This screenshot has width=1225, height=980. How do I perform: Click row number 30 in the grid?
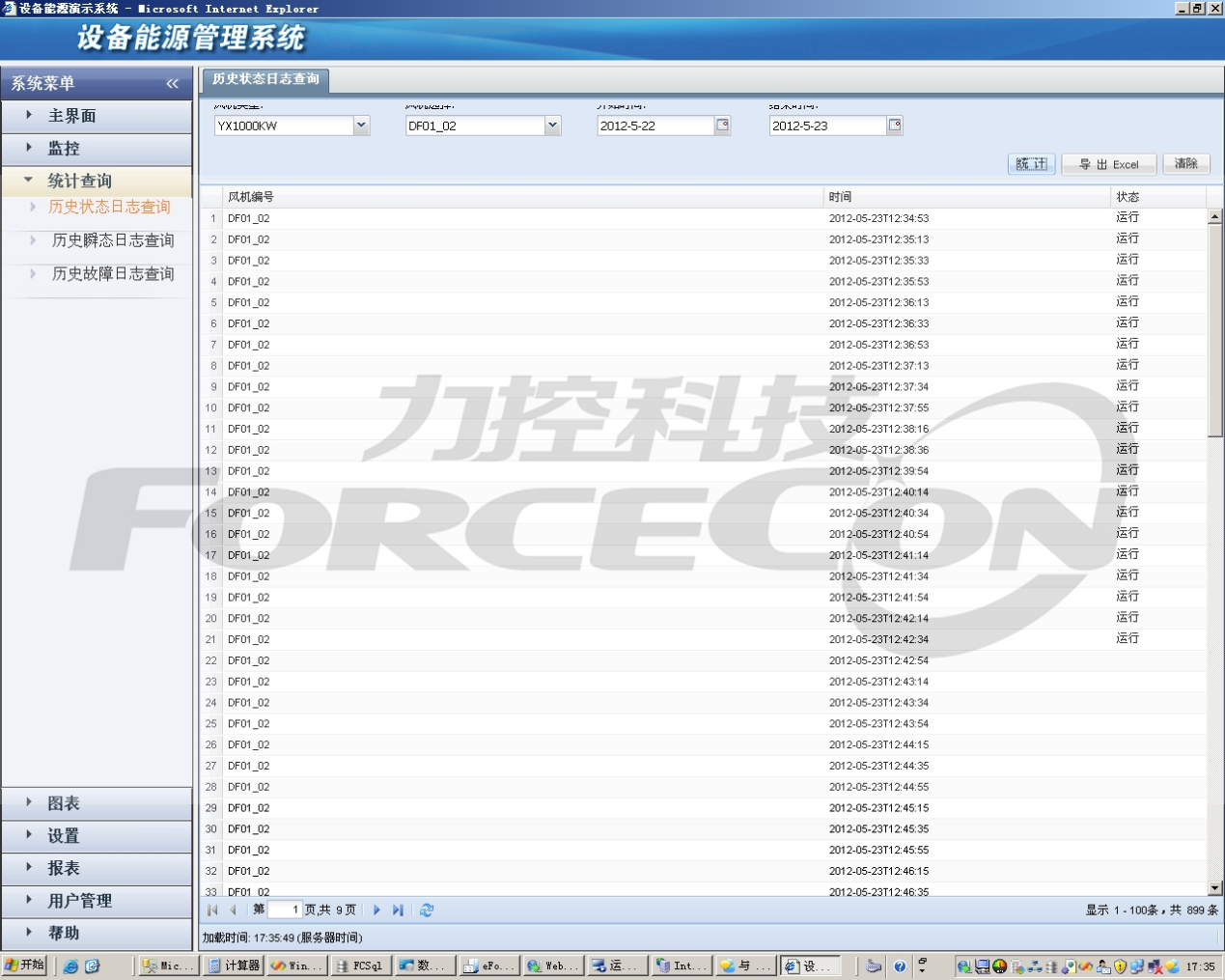[211, 829]
